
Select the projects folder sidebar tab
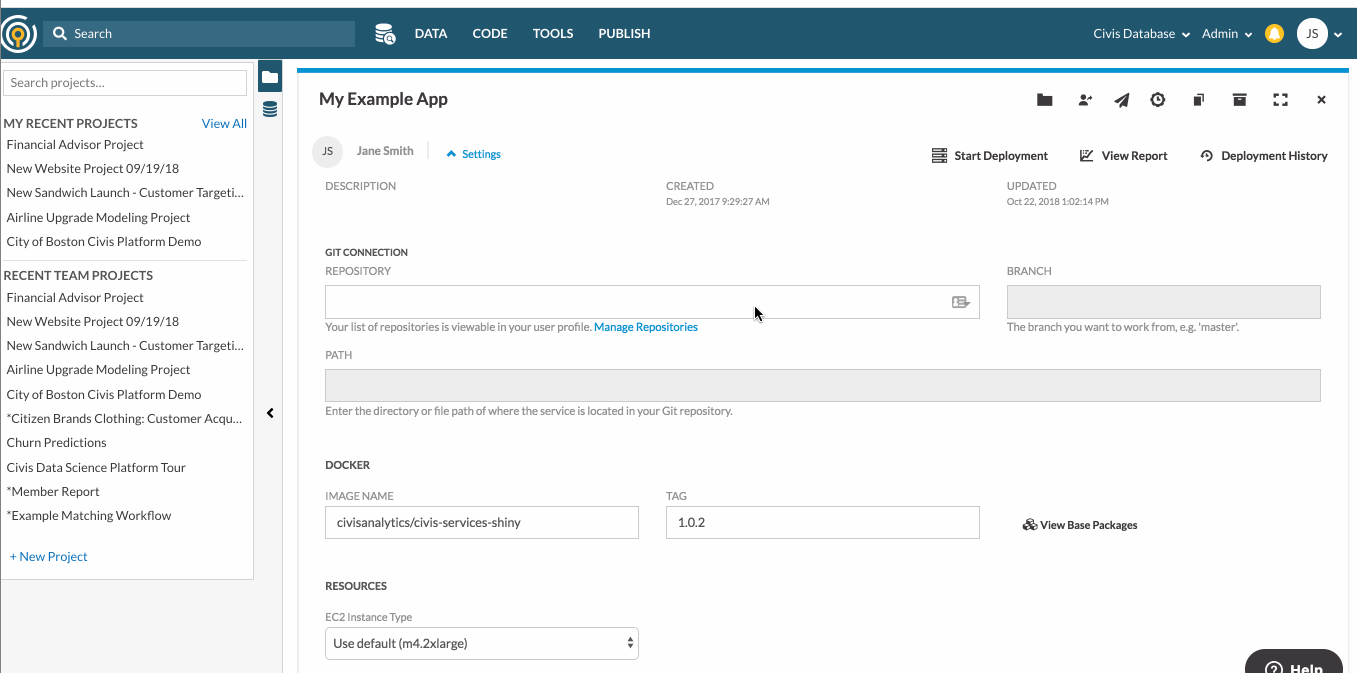coord(269,75)
